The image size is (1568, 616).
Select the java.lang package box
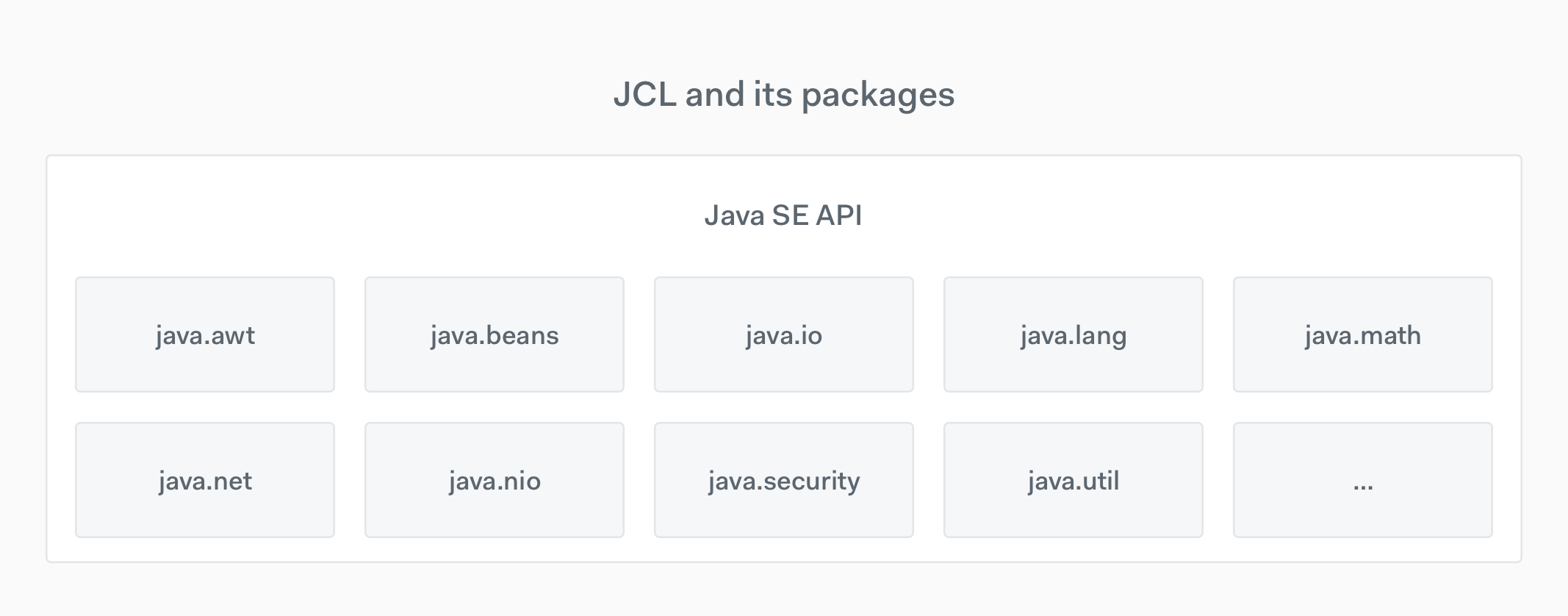[x=1073, y=334]
